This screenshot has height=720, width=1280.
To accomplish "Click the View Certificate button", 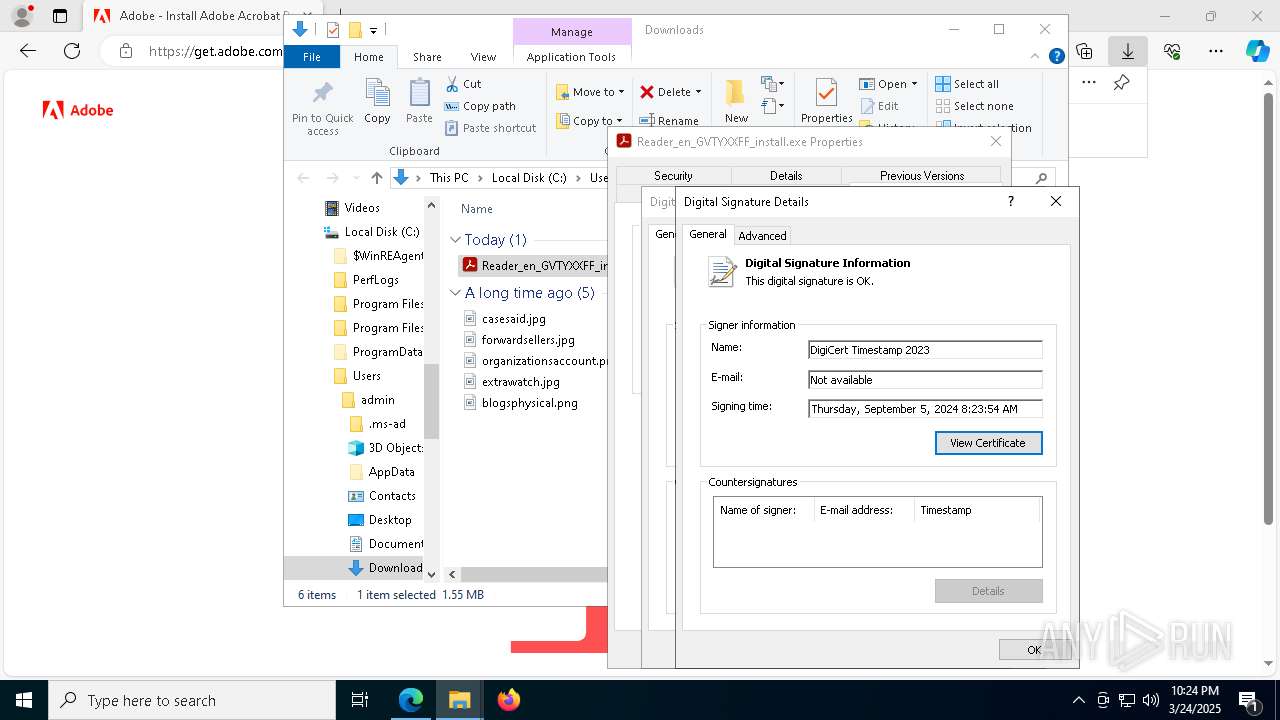I will [988, 443].
